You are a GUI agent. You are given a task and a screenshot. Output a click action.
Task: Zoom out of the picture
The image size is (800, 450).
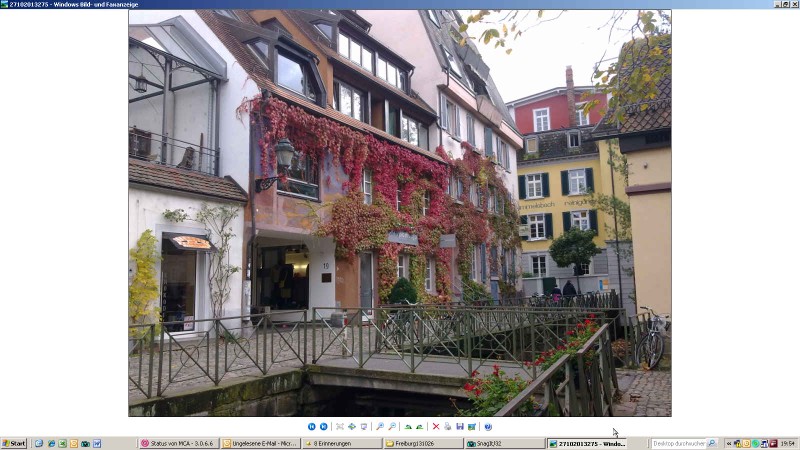pos(392,427)
